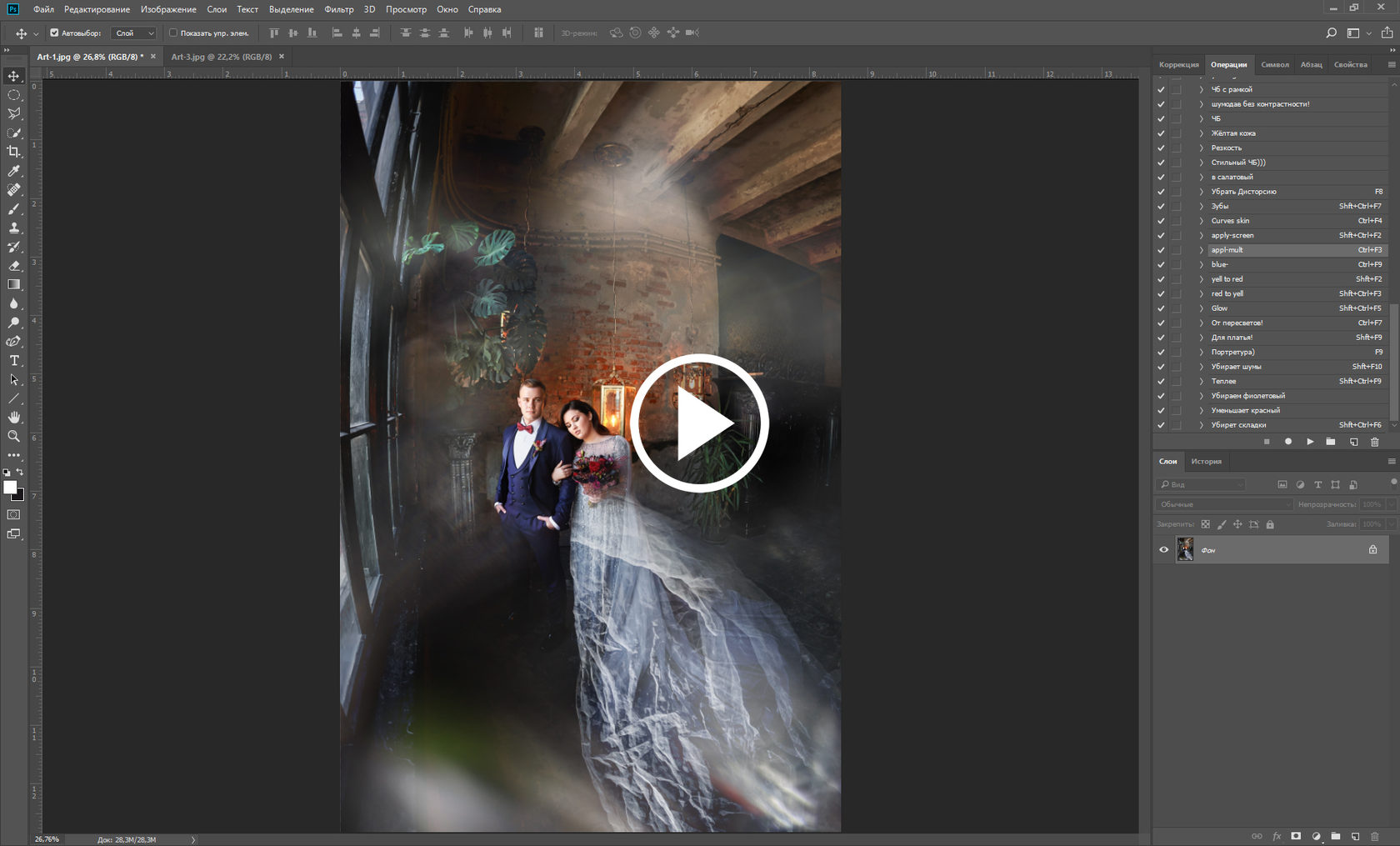1400x846 pixels.
Task: Select the Zoom tool
Action: (x=14, y=436)
